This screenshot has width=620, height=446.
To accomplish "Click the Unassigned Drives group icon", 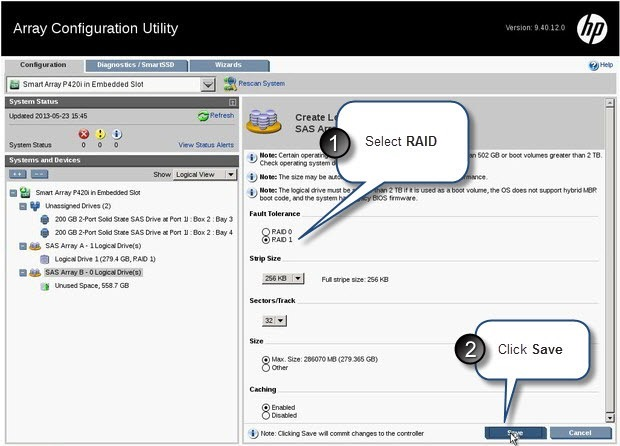I will [35, 206].
